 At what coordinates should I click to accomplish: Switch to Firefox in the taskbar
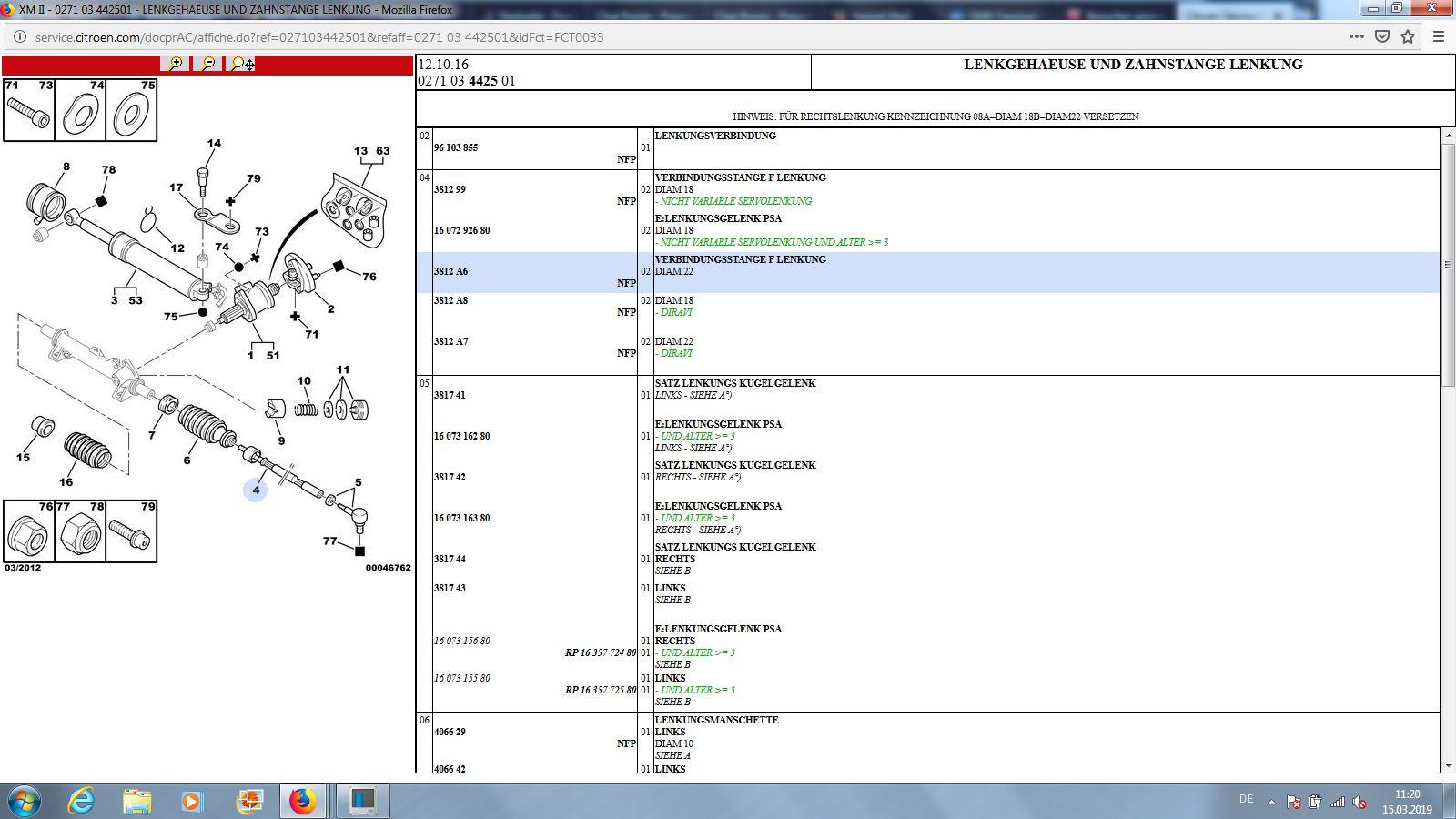click(x=303, y=801)
